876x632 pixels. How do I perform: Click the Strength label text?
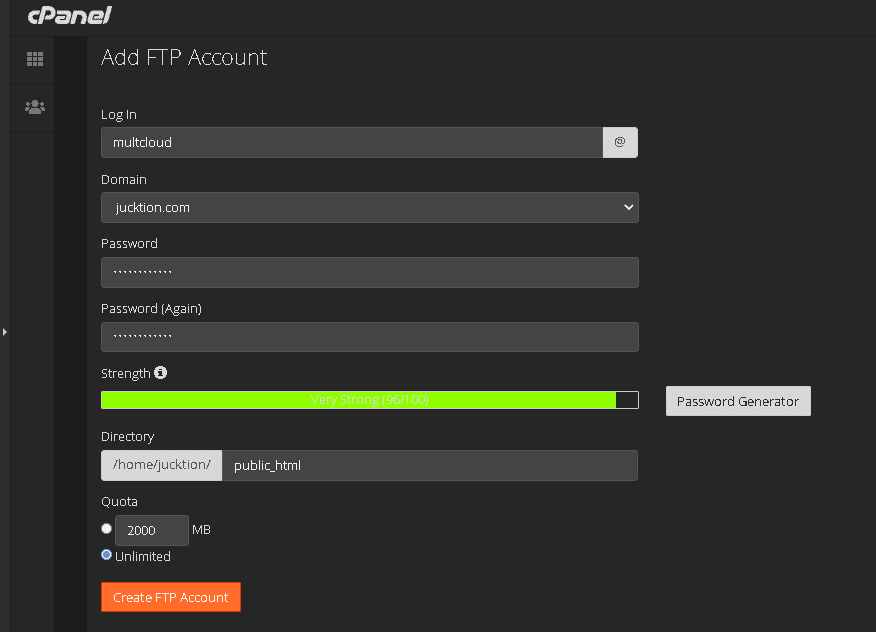126,373
